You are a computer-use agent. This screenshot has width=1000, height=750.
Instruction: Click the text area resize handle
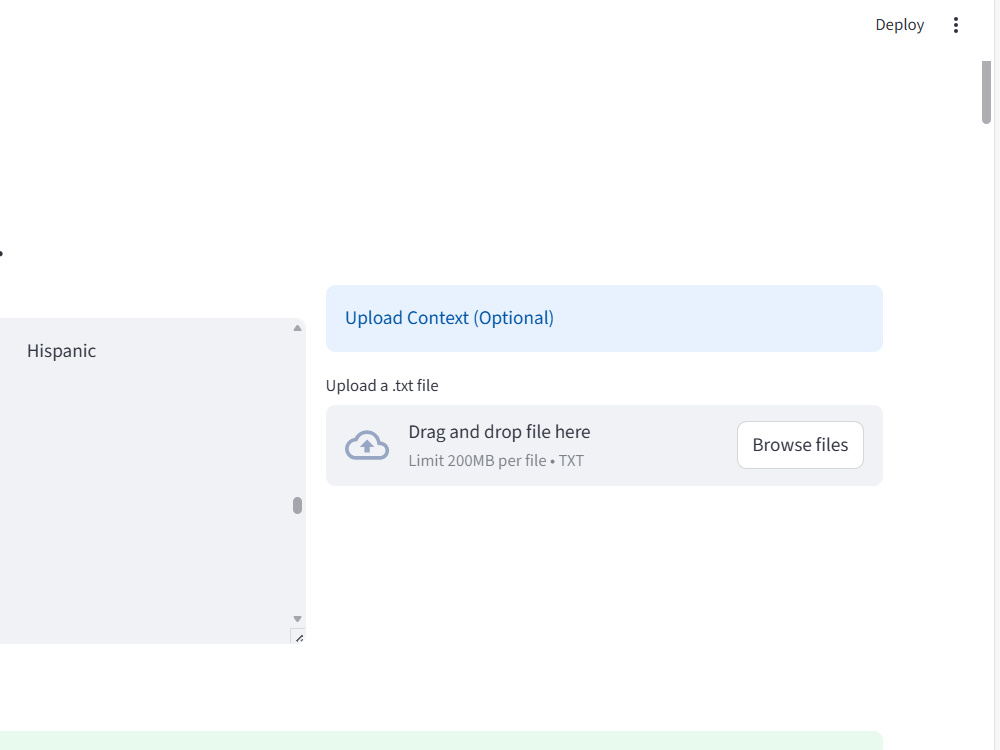coord(298,637)
